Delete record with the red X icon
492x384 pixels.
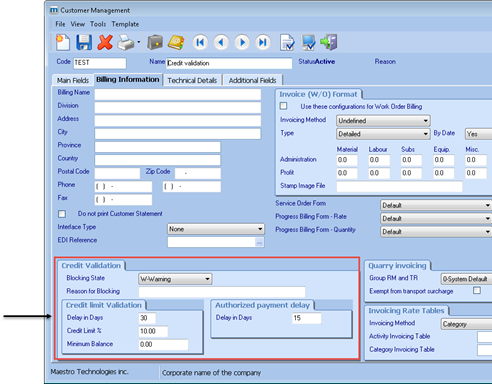coord(105,43)
